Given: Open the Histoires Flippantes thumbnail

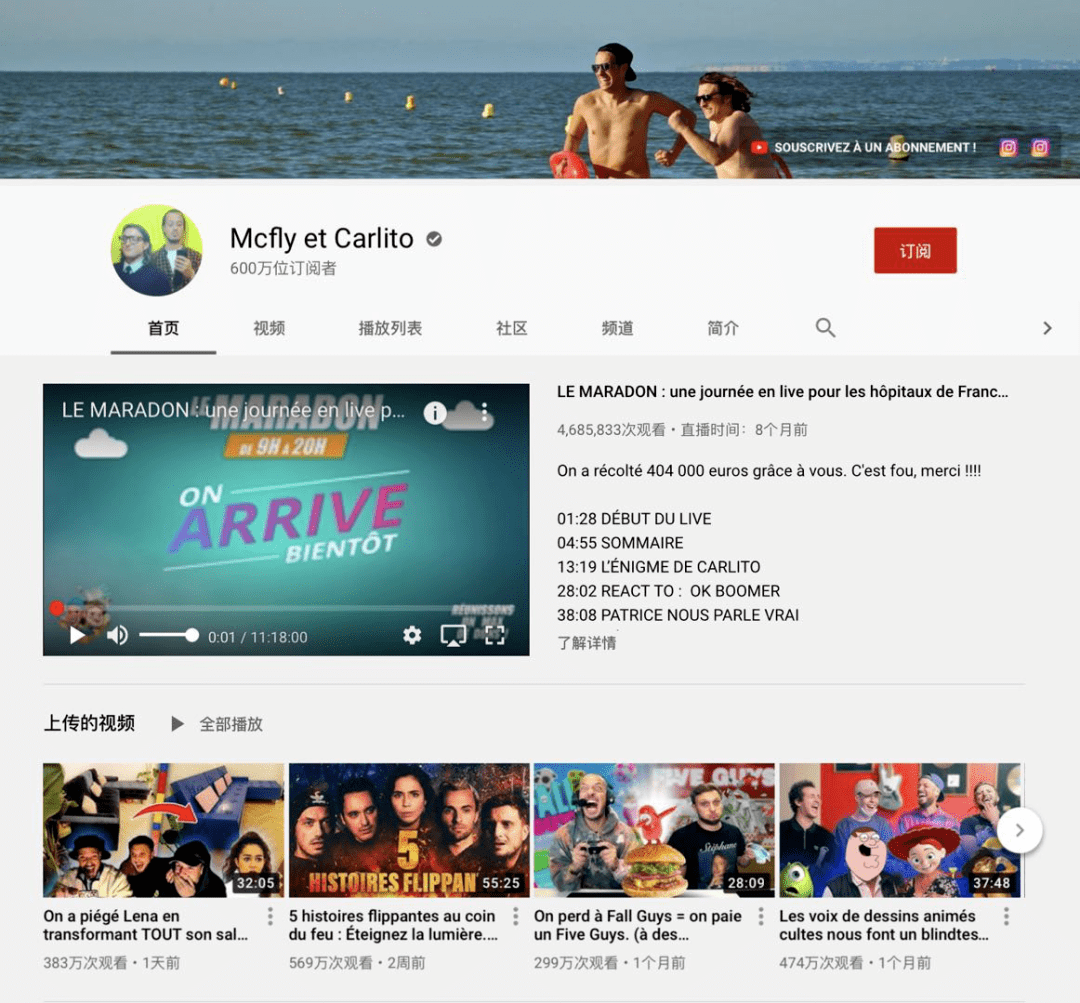Looking at the screenshot, I should (x=409, y=830).
